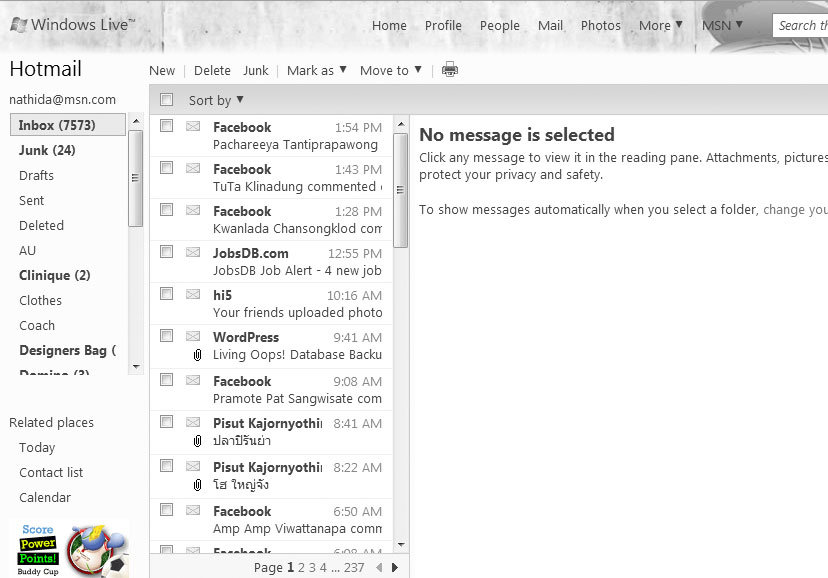Open the Calendar link
This screenshot has height=578, width=828.
45,497
